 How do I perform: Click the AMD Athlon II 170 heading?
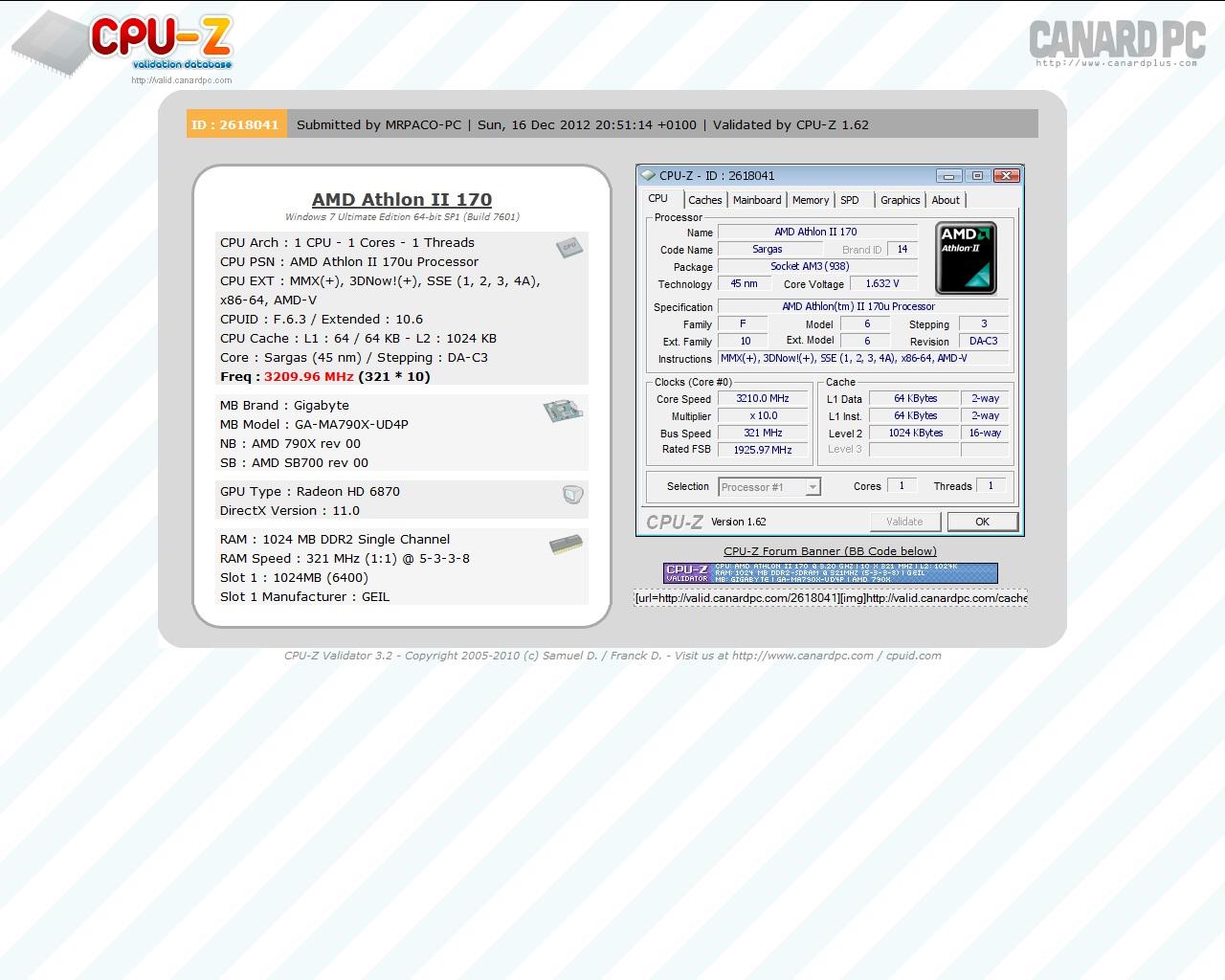click(402, 199)
